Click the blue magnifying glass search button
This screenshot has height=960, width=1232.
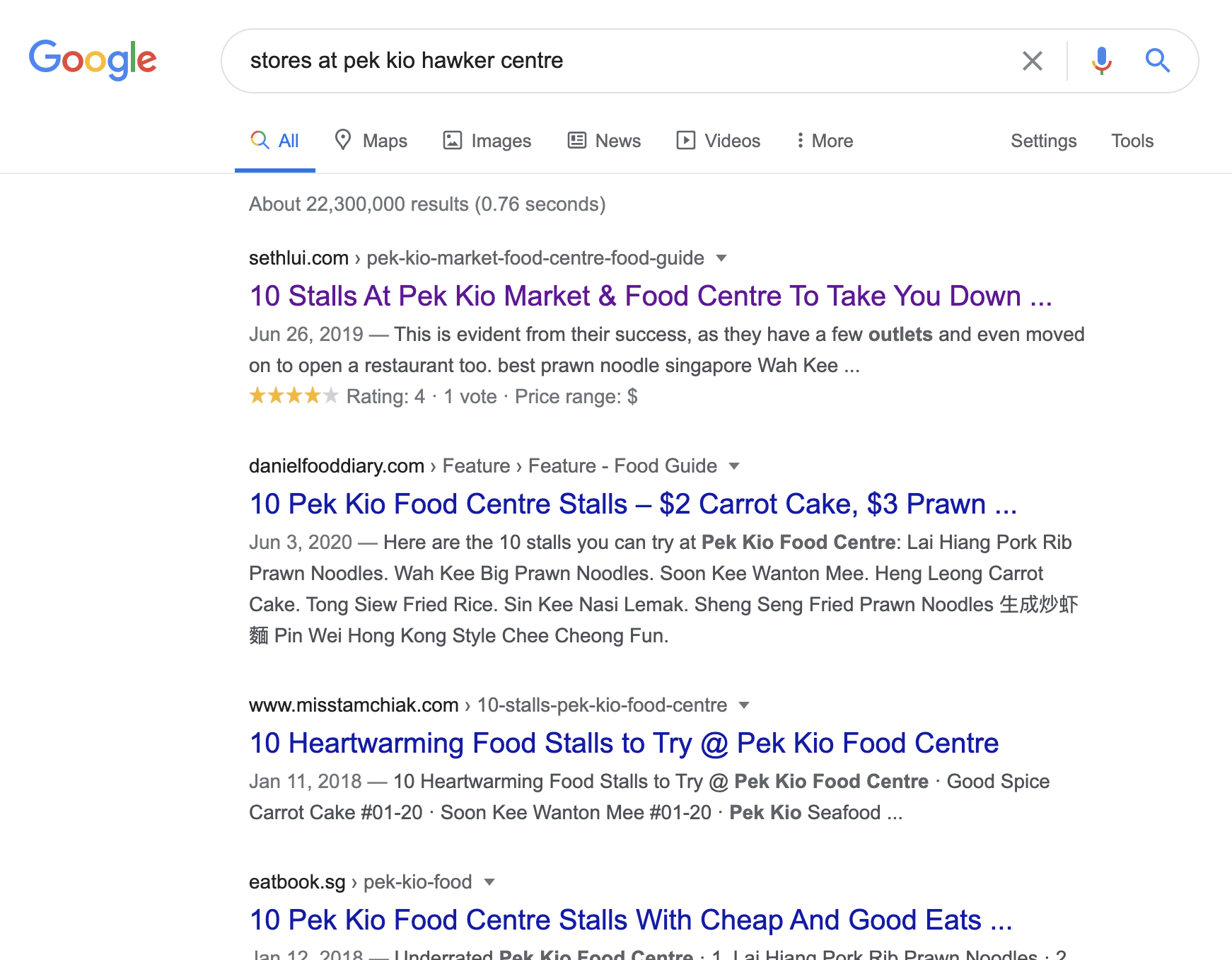[1157, 61]
